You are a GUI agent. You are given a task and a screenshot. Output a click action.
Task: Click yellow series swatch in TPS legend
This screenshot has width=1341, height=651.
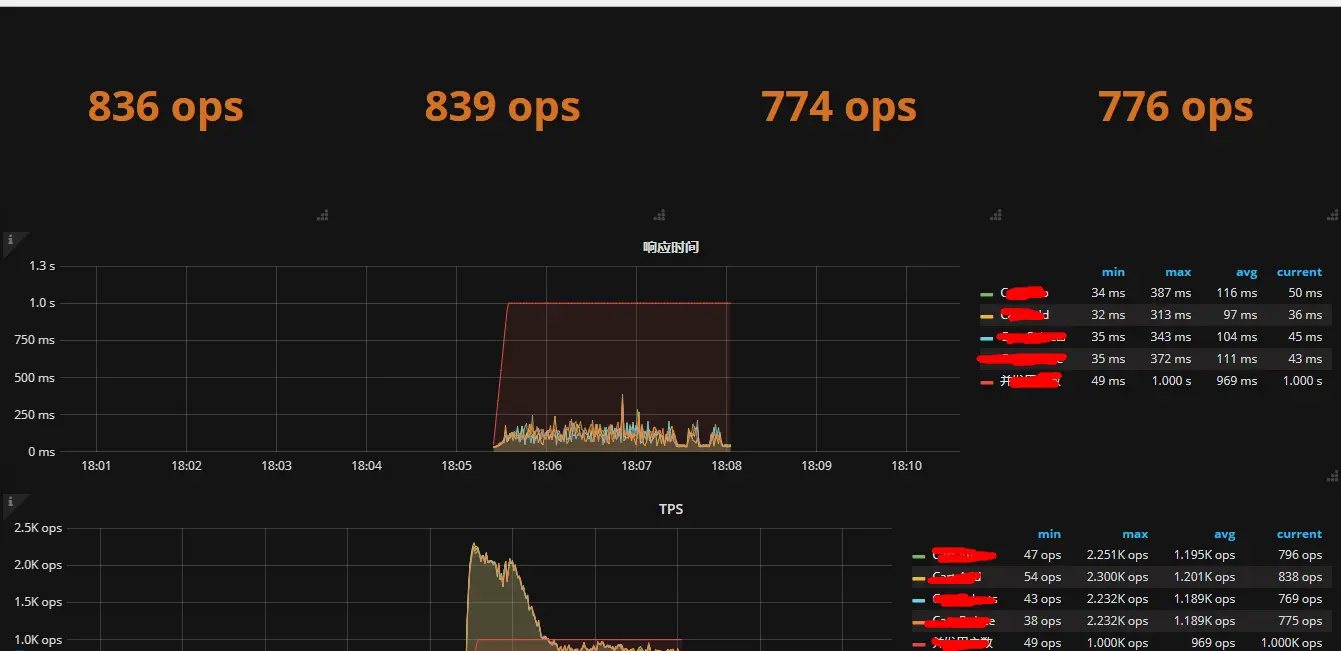[918, 578]
